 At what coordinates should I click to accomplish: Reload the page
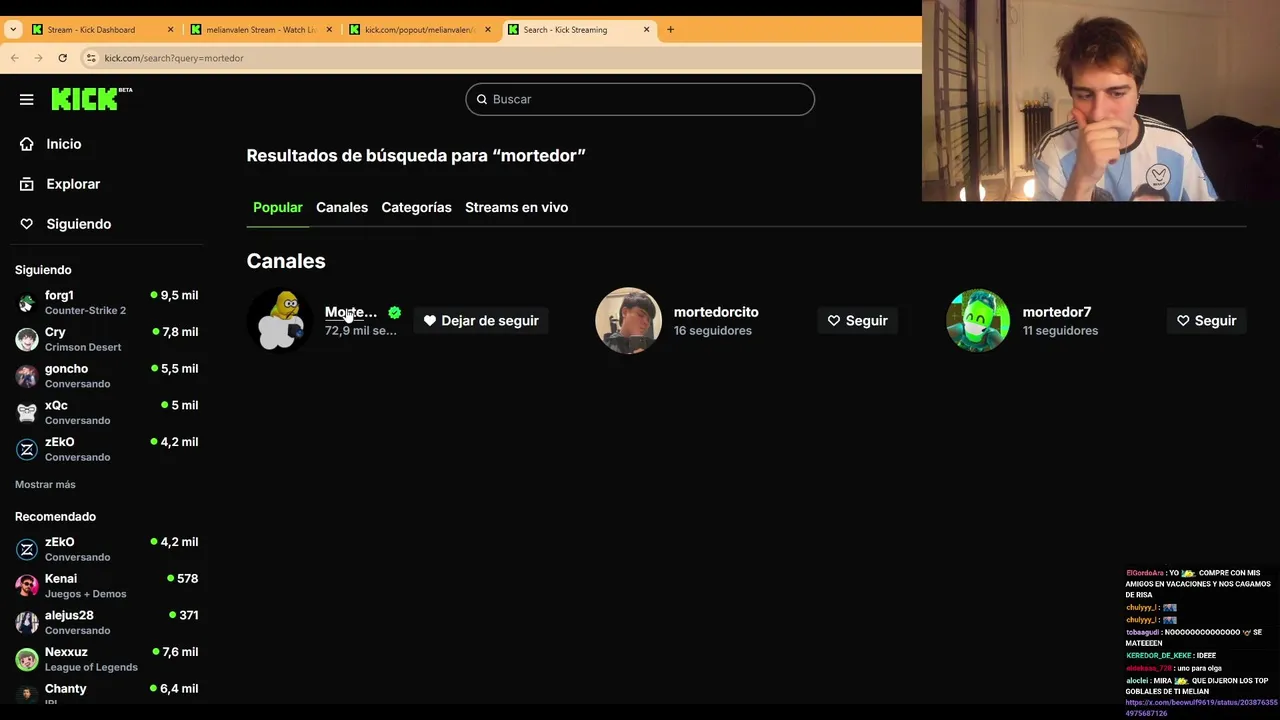62,58
